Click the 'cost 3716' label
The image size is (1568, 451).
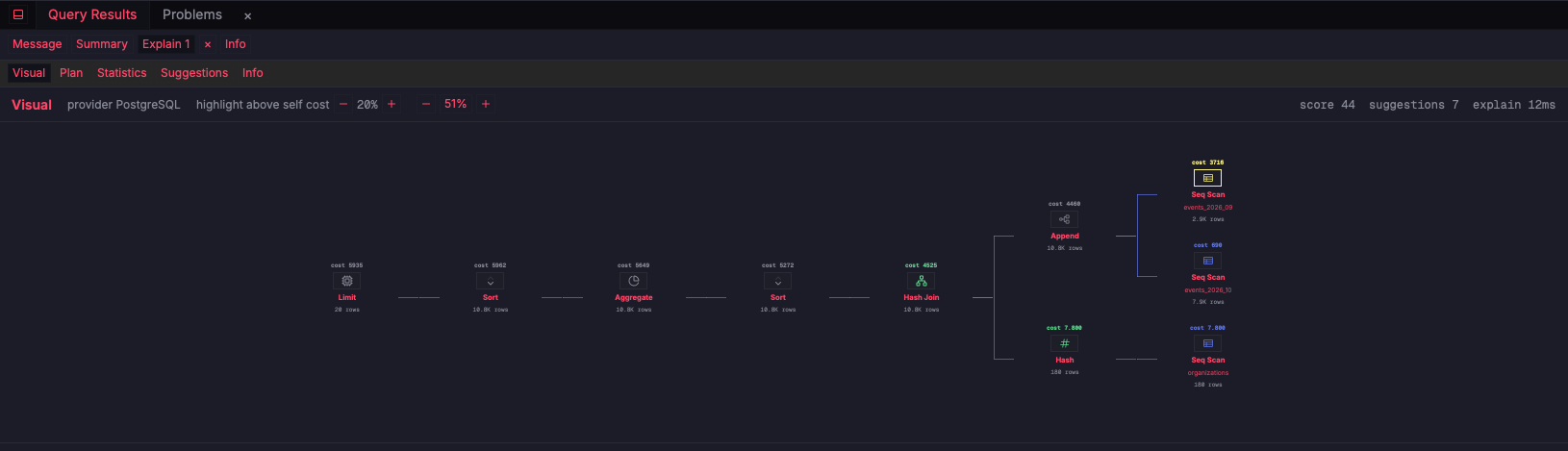[1208, 163]
